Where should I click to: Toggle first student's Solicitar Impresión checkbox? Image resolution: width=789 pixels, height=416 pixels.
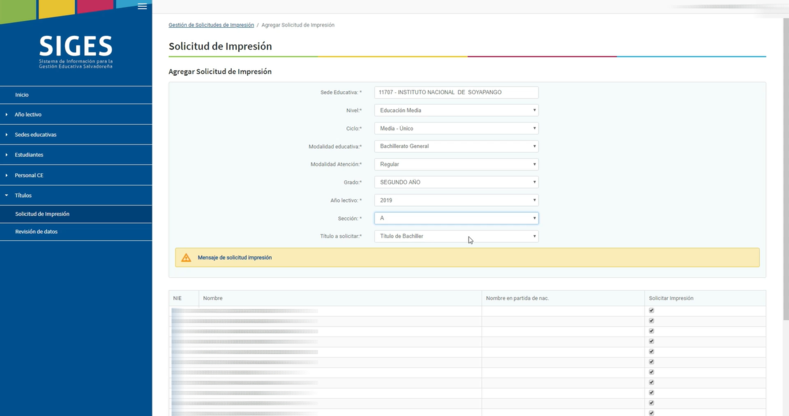tap(651, 311)
